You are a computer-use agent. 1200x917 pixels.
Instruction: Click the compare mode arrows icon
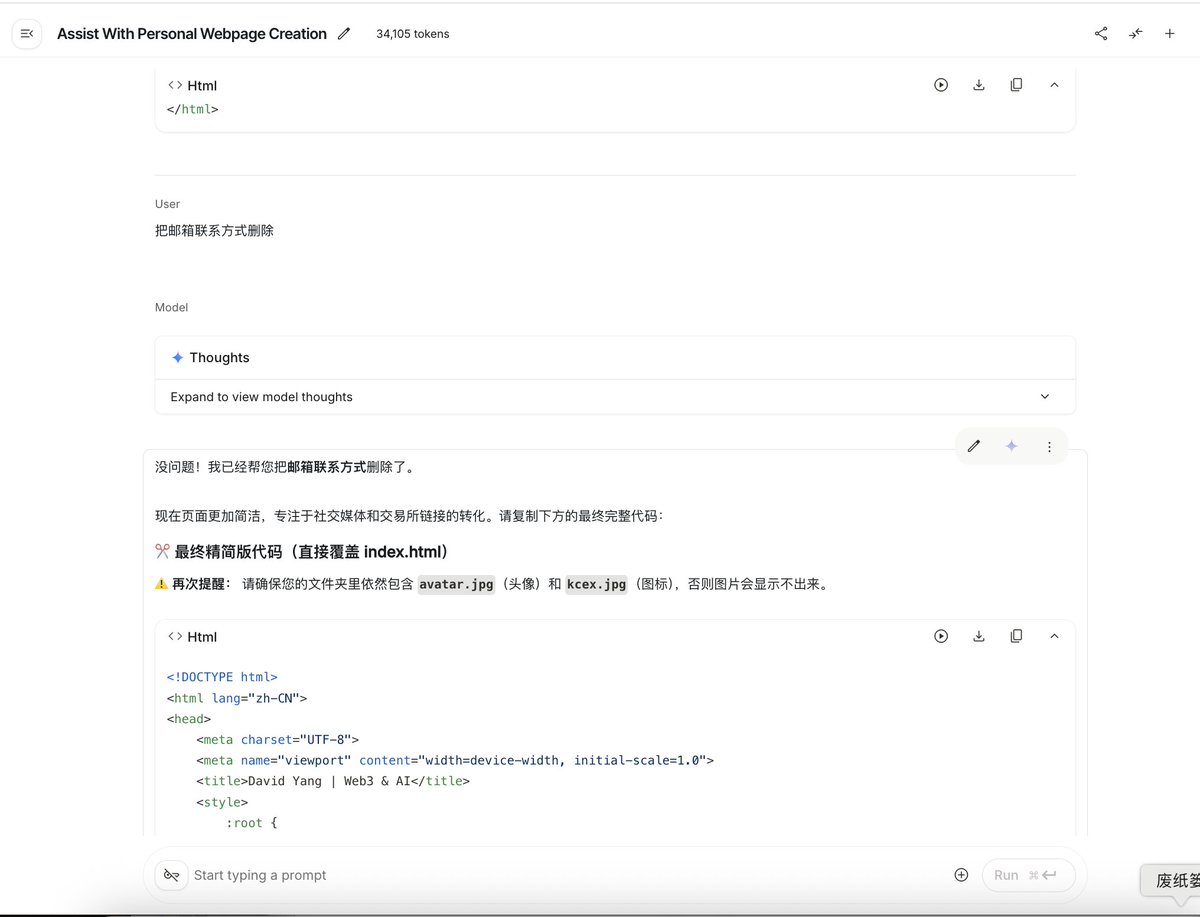tap(1135, 34)
